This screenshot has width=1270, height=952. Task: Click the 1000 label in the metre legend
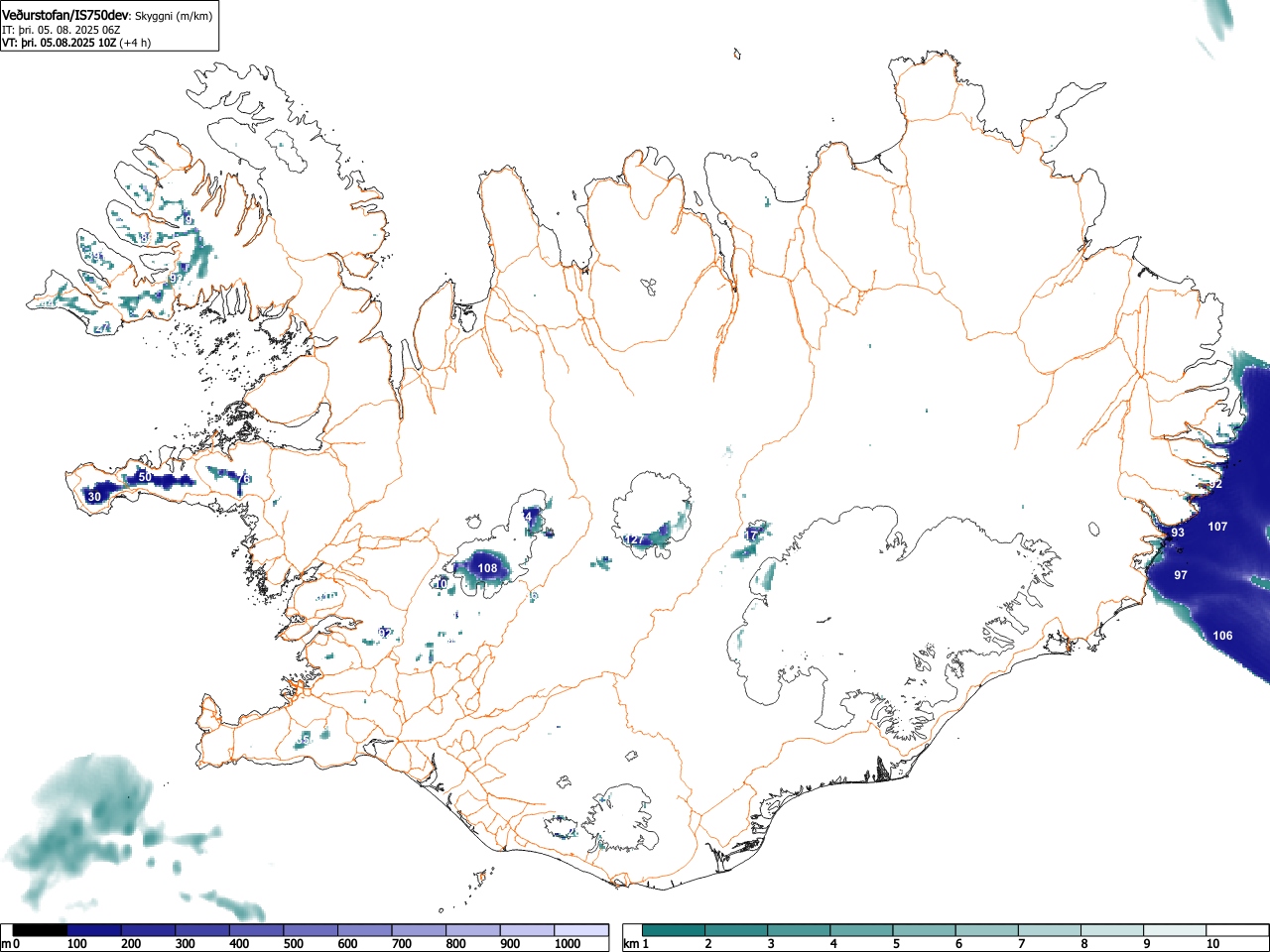[x=568, y=944]
